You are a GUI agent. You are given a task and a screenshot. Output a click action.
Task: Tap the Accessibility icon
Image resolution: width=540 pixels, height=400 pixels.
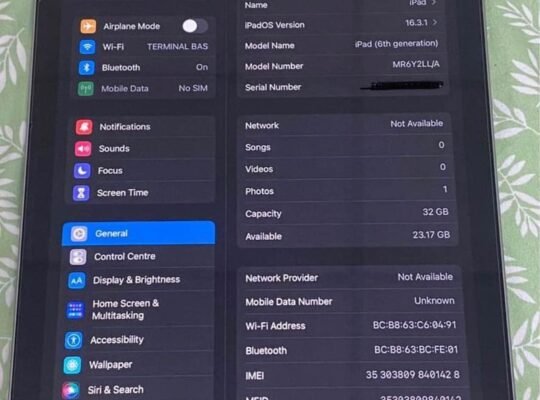point(73,340)
